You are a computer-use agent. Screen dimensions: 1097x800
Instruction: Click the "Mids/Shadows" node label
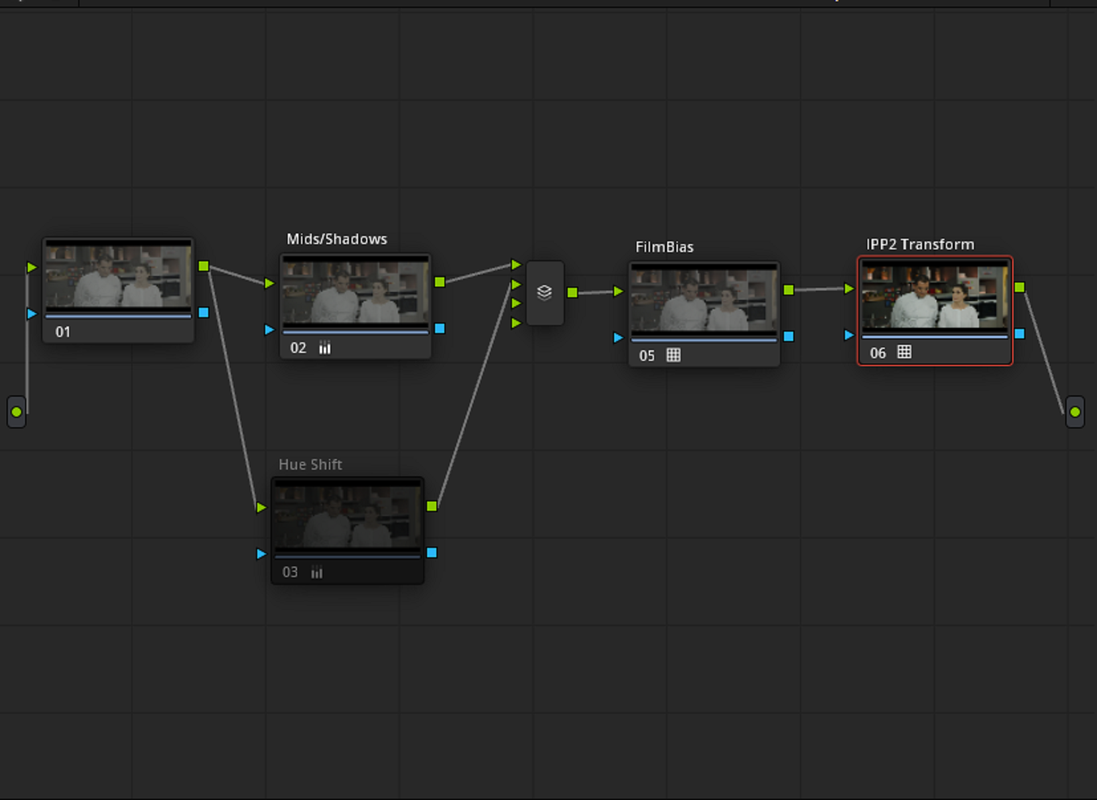tap(337, 239)
